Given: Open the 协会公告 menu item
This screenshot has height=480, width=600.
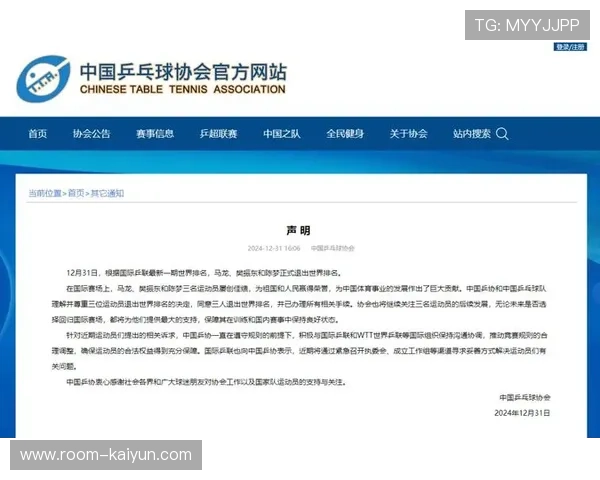Looking at the screenshot, I should pyautogui.click(x=91, y=134).
